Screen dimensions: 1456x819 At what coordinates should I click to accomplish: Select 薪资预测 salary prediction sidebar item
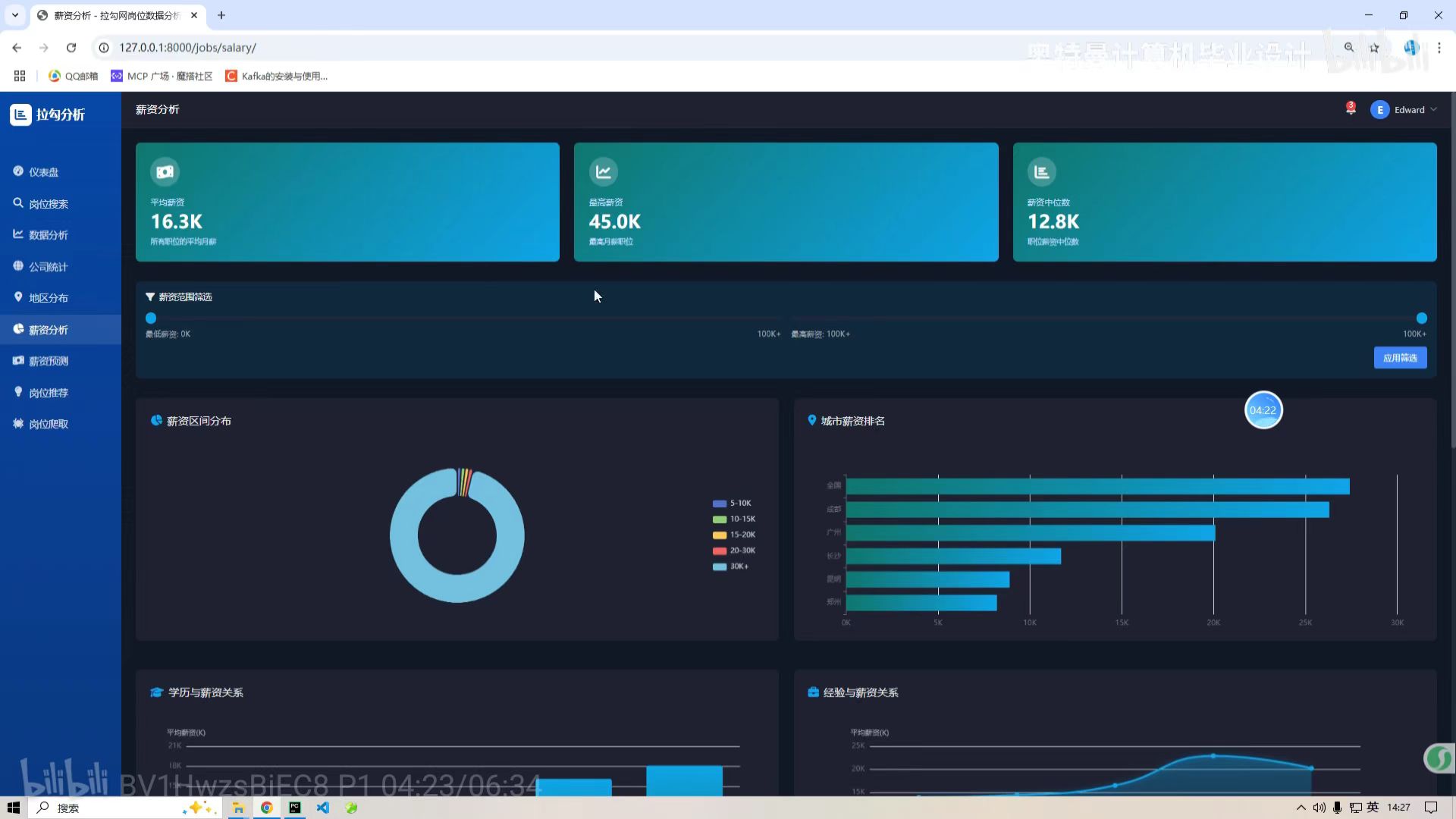(48, 361)
